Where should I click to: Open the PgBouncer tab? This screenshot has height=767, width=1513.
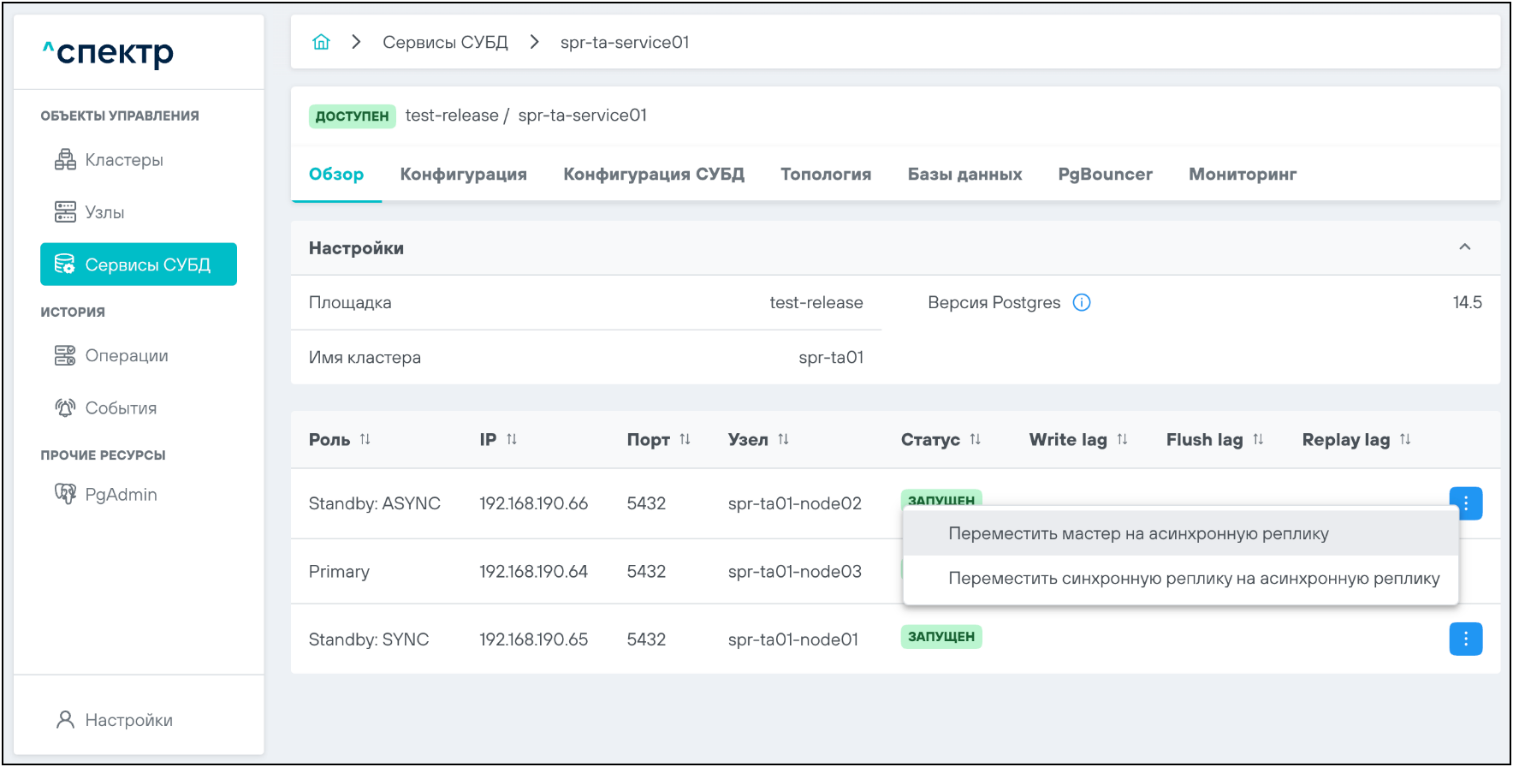1105,174
